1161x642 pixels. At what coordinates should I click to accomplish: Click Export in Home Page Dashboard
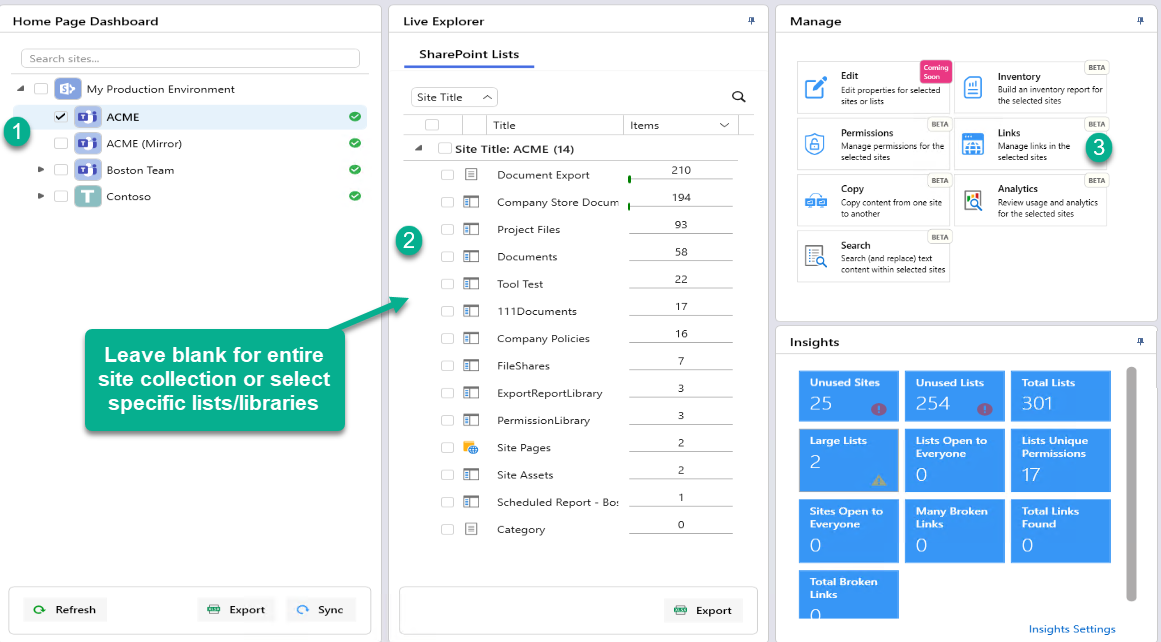click(x=235, y=609)
